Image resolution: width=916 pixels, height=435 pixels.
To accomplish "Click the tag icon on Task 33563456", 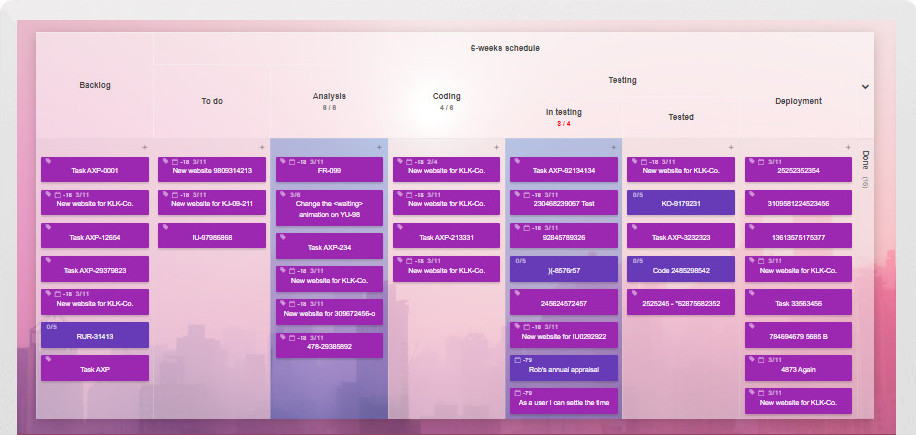I will 752,294.
